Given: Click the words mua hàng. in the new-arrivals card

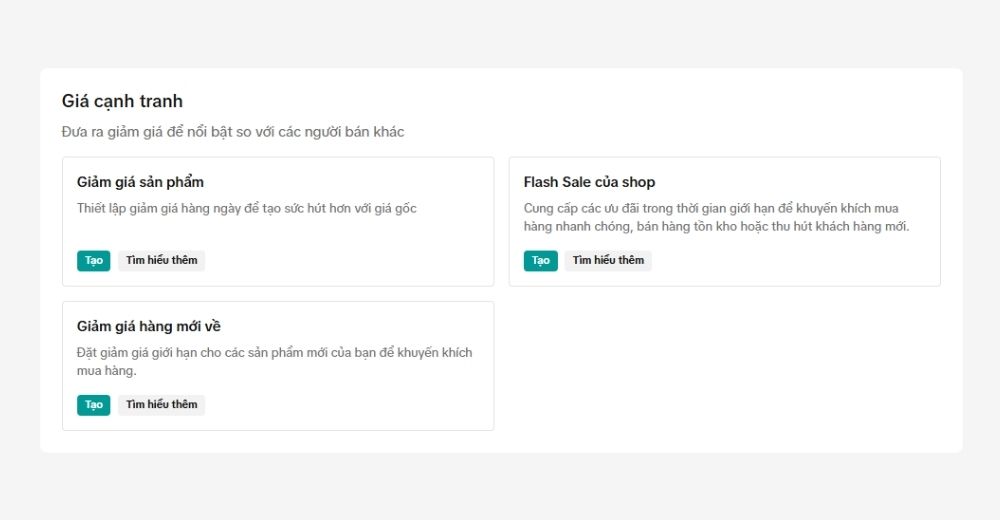Looking at the screenshot, I should pyautogui.click(x=106, y=371).
